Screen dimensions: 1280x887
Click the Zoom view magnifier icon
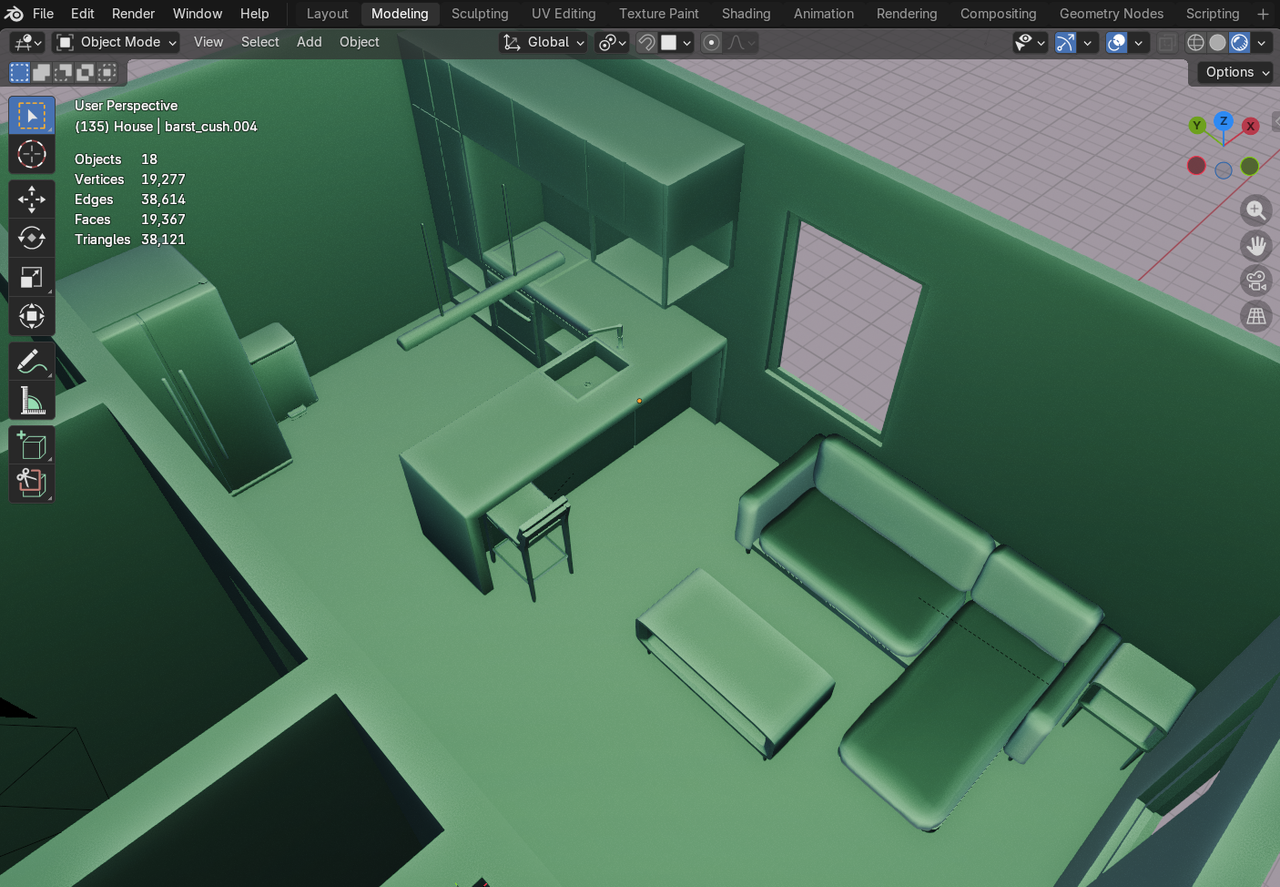click(1256, 210)
